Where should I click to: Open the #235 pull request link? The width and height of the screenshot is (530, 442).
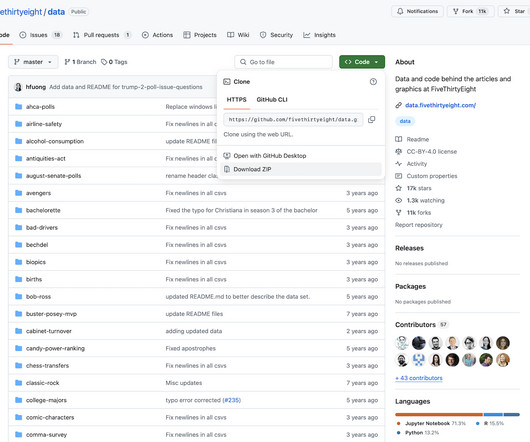[x=232, y=400]
